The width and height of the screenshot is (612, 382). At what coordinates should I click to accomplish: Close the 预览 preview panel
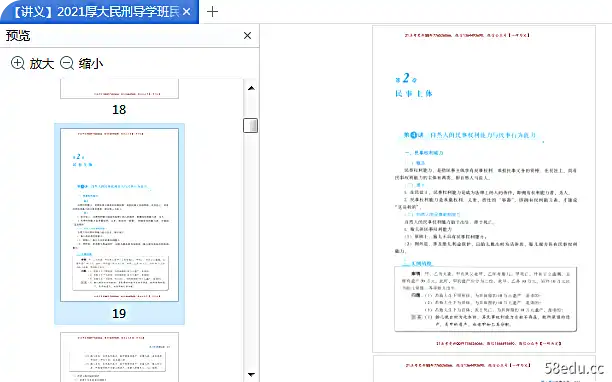click(247, 36)
